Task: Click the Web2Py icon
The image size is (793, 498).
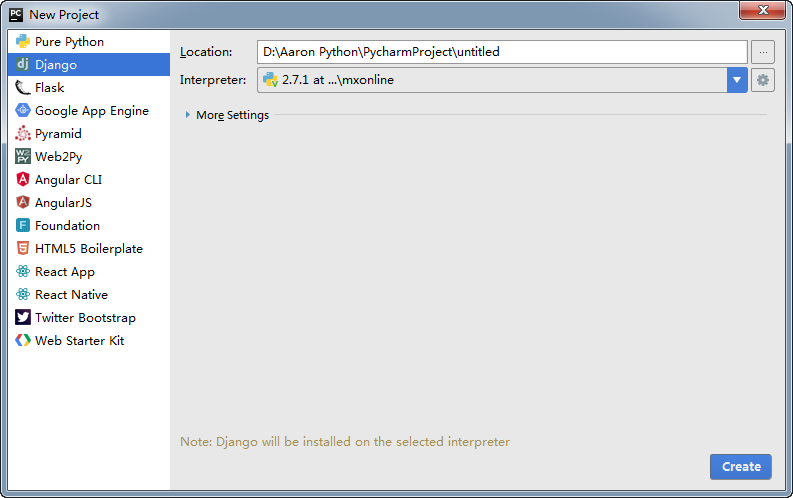Action: (x=23, y=156)
